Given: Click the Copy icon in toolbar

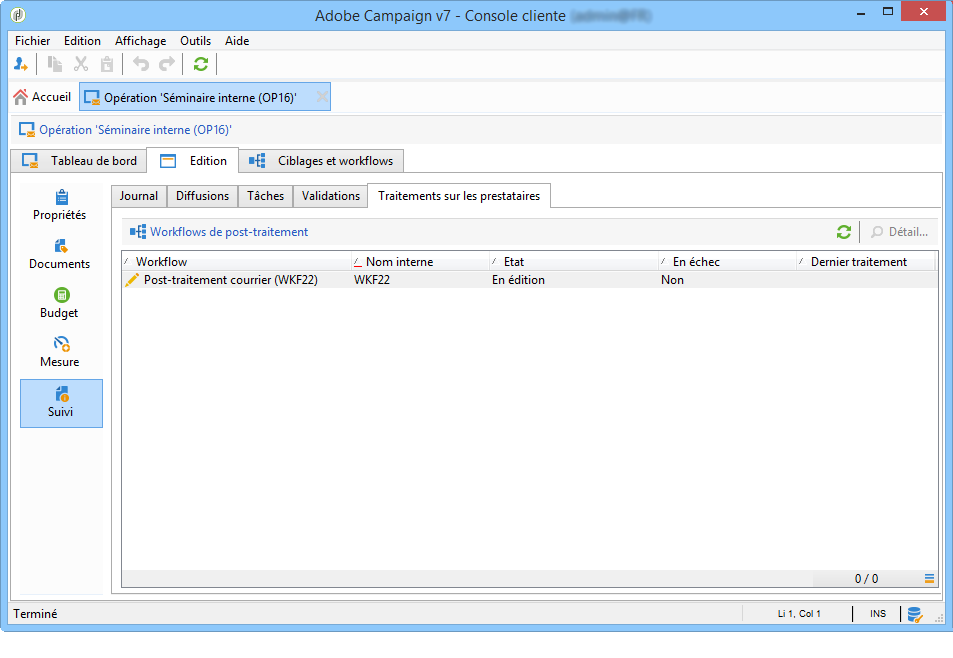Looking at the screenshot, I should [x=55, y=64].
